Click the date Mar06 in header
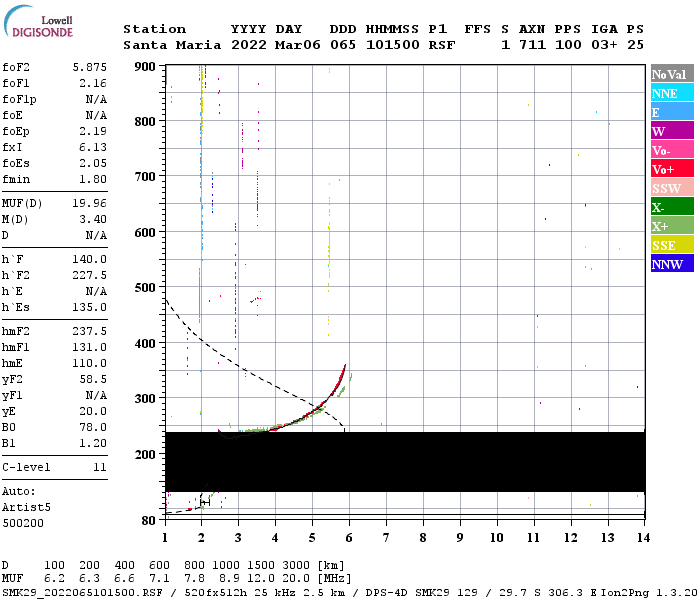 coord(297,45)
